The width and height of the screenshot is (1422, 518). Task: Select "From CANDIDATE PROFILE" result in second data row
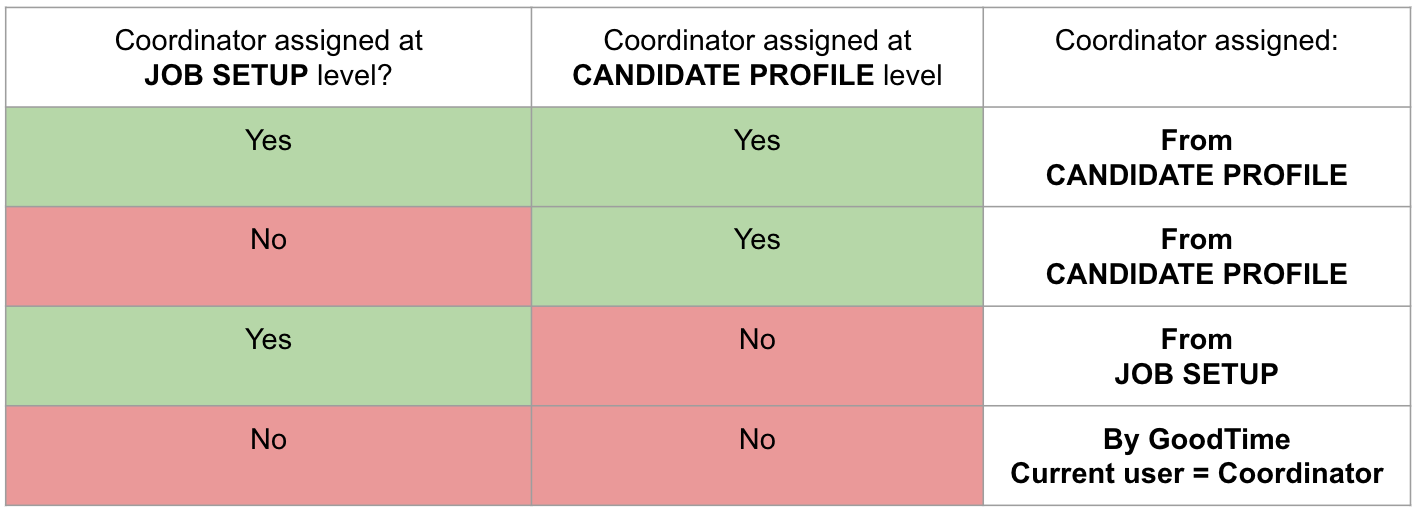(1196, 256)
